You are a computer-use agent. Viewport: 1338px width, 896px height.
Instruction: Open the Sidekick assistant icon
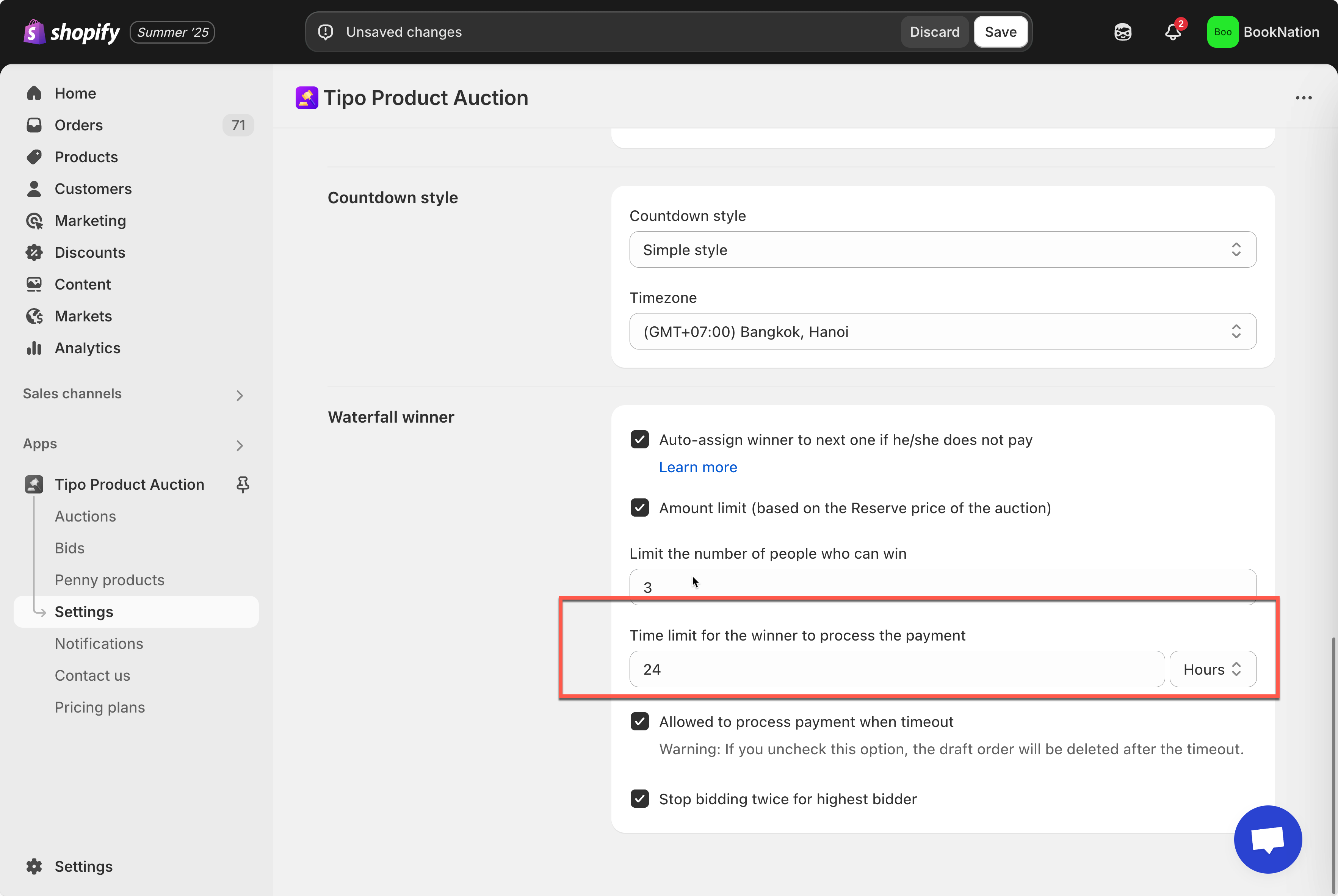(1123, 32)
